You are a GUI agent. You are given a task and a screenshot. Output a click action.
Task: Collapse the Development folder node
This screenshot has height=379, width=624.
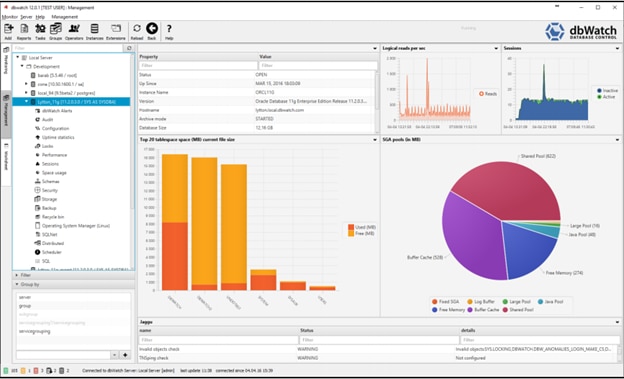coord(22,66)
